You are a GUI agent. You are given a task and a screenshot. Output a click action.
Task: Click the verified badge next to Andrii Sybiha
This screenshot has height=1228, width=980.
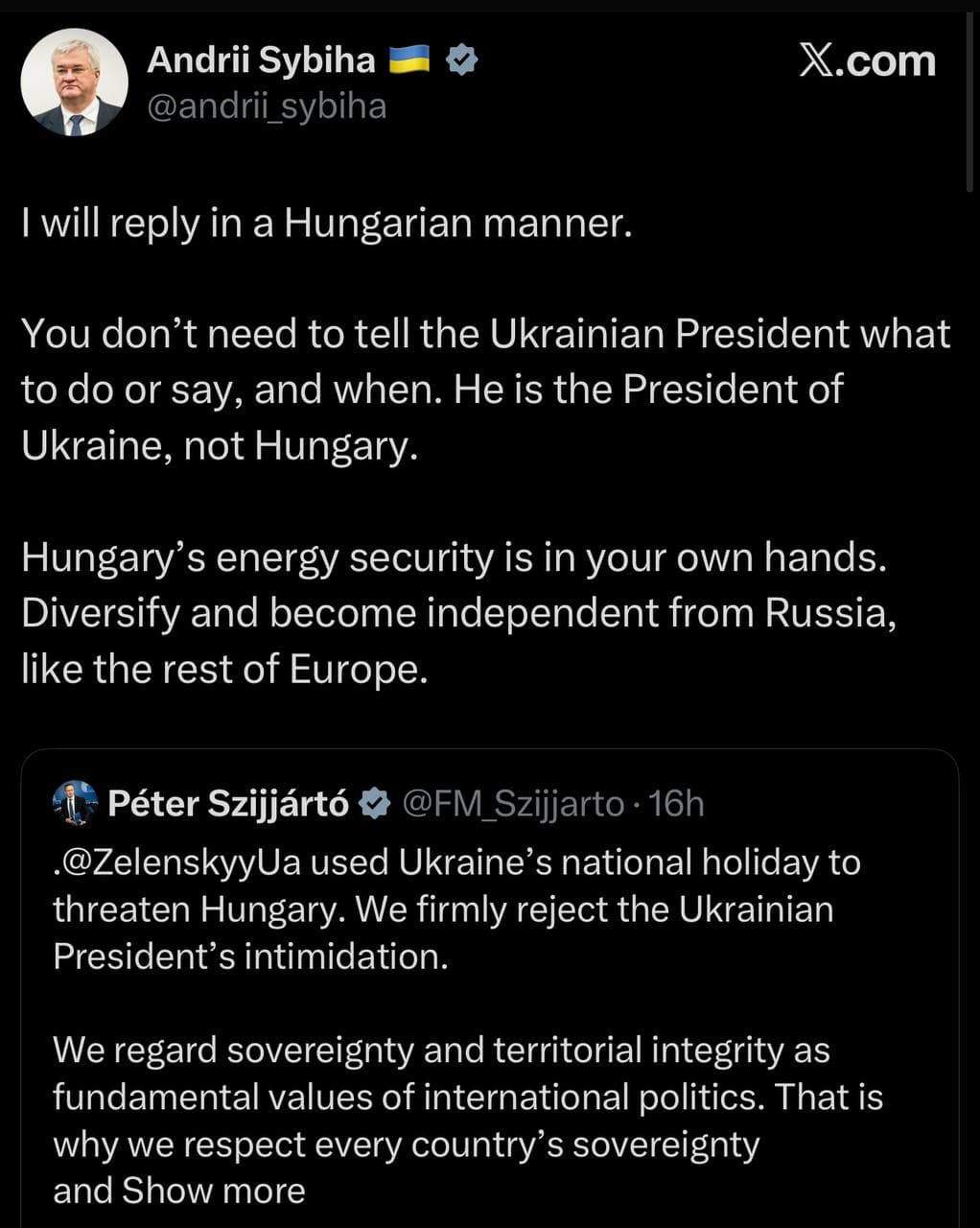click(x=463, y=59)
